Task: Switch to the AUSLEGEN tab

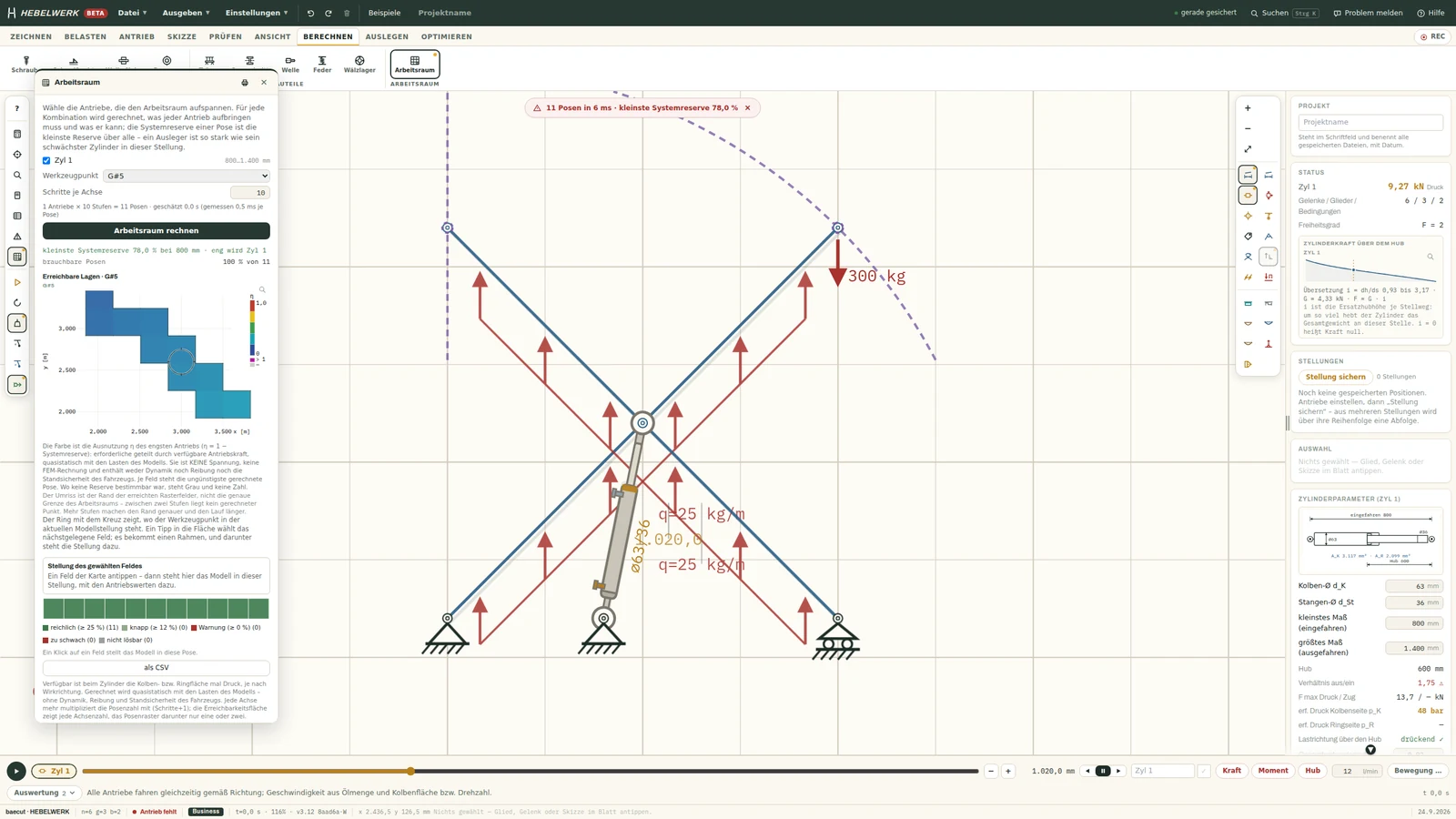Action: tap(387, 36)
